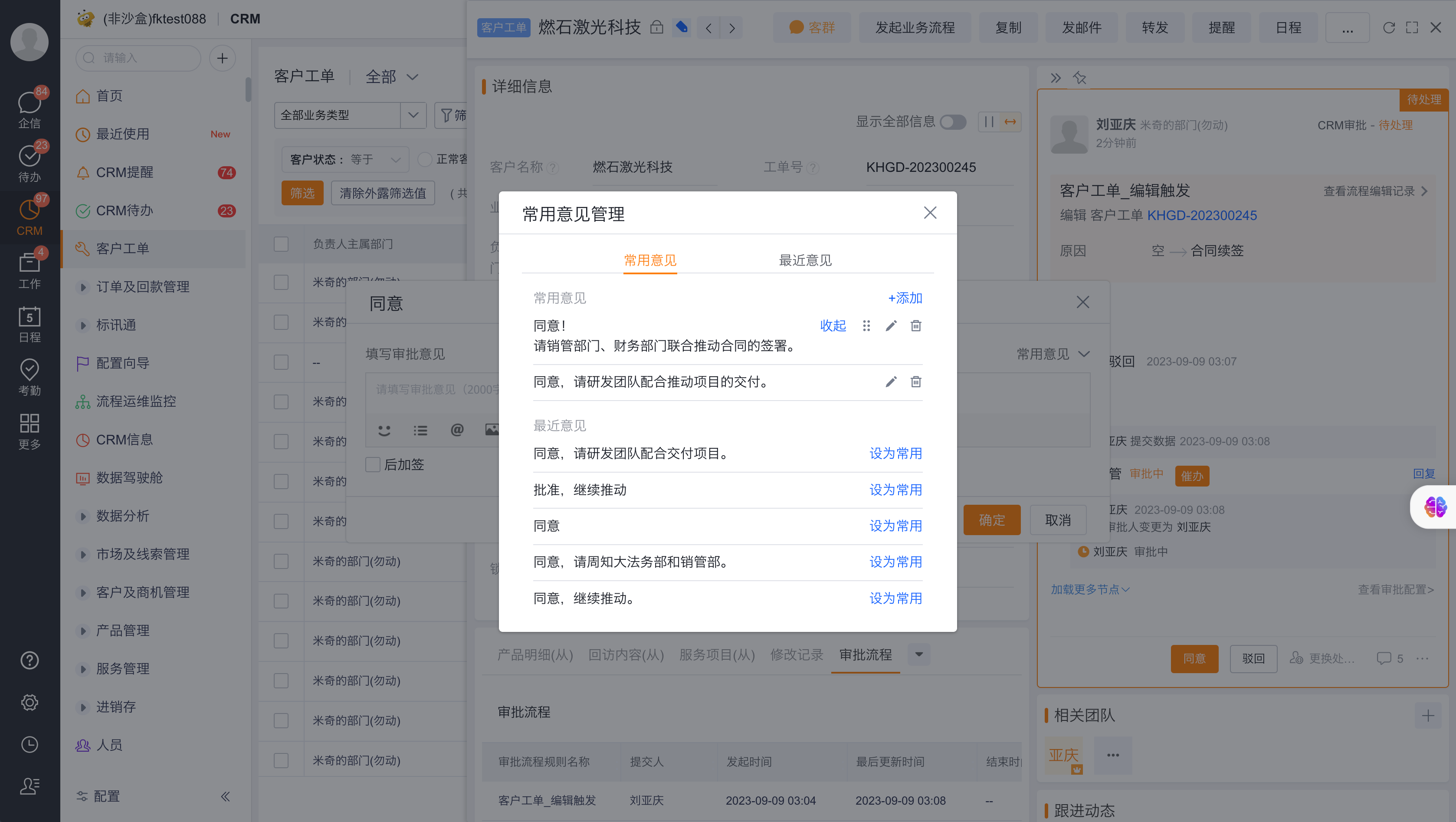Open the 考勤 attendance icon
This screenshot has height=822, width=1456.
pos(30,378)
